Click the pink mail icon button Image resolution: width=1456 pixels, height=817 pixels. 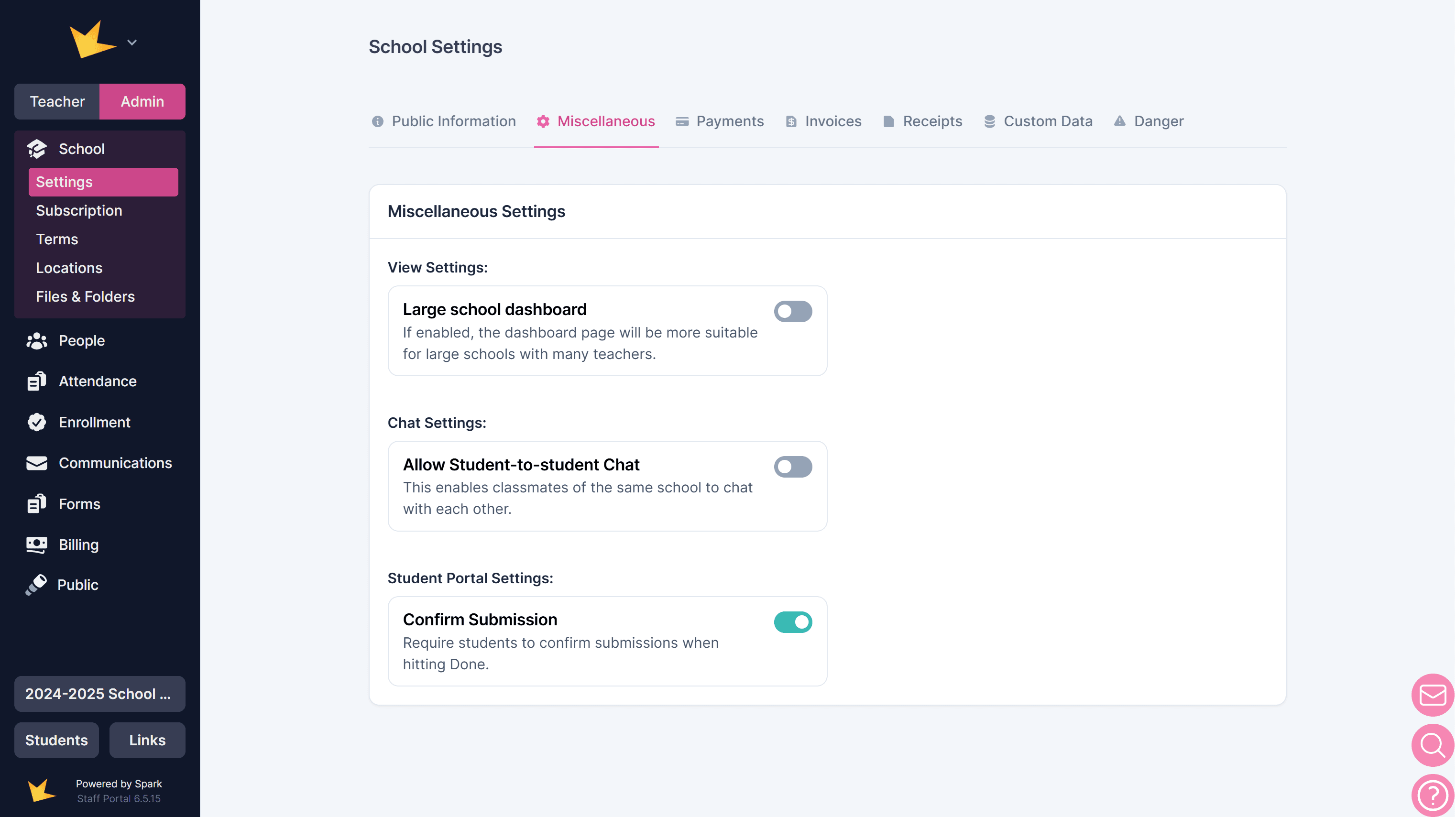(x=1432, y=695)
